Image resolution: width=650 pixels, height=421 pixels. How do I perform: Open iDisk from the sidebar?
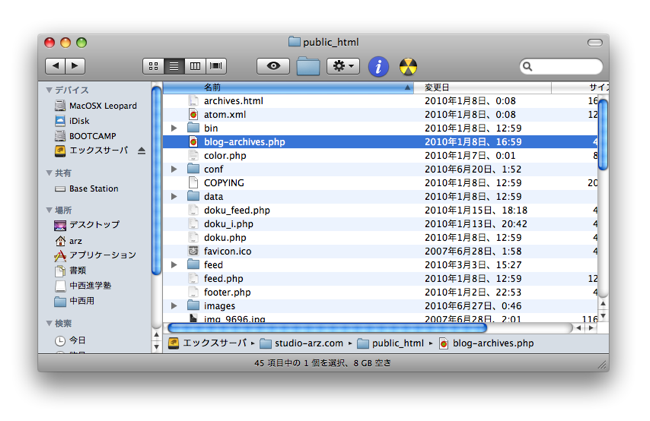79,120
